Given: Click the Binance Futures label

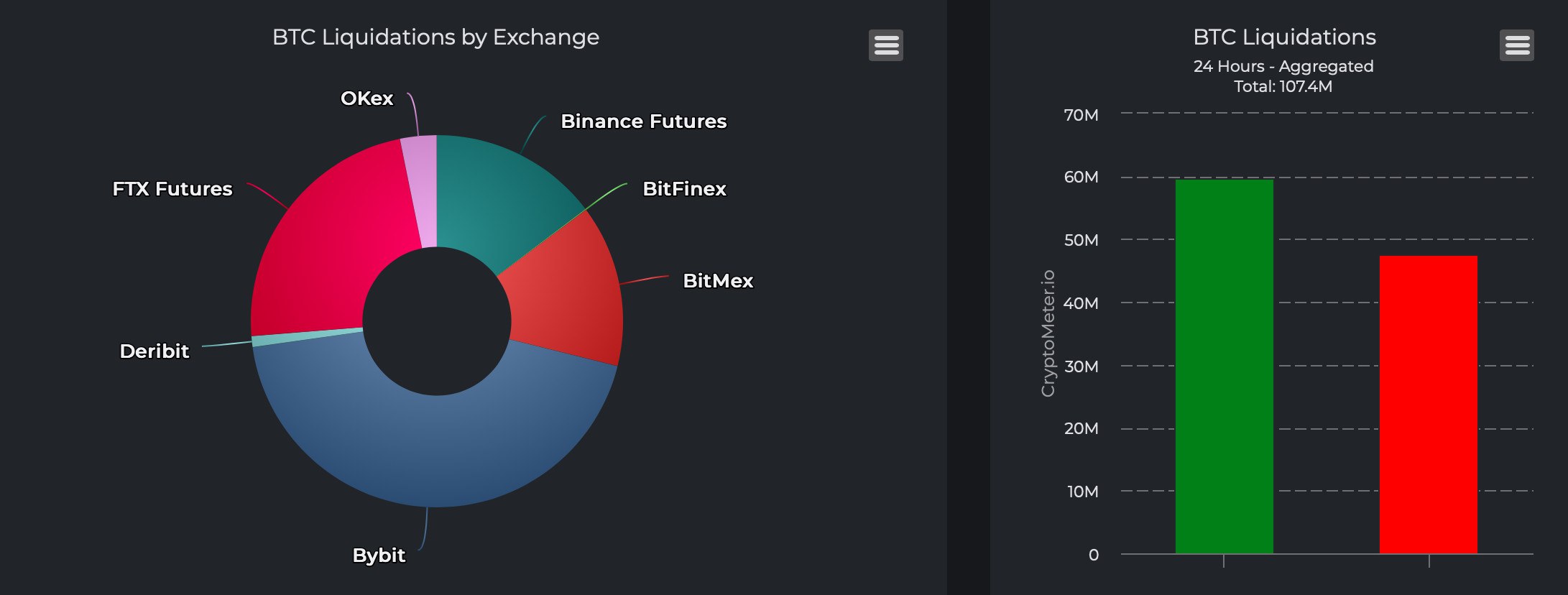Looking at the screenshot, I should pyautogui.click(x=644, y=121).
